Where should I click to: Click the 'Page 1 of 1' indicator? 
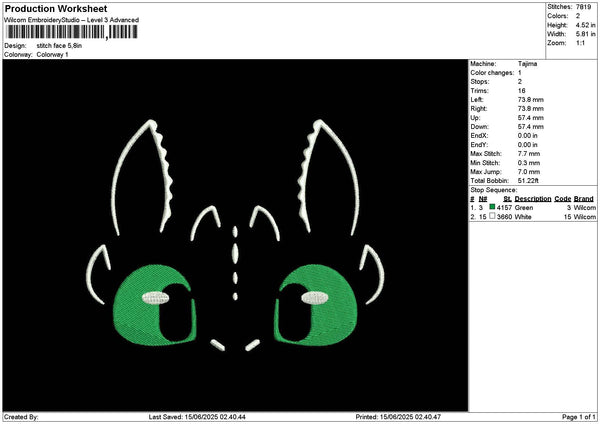[579, 417]
